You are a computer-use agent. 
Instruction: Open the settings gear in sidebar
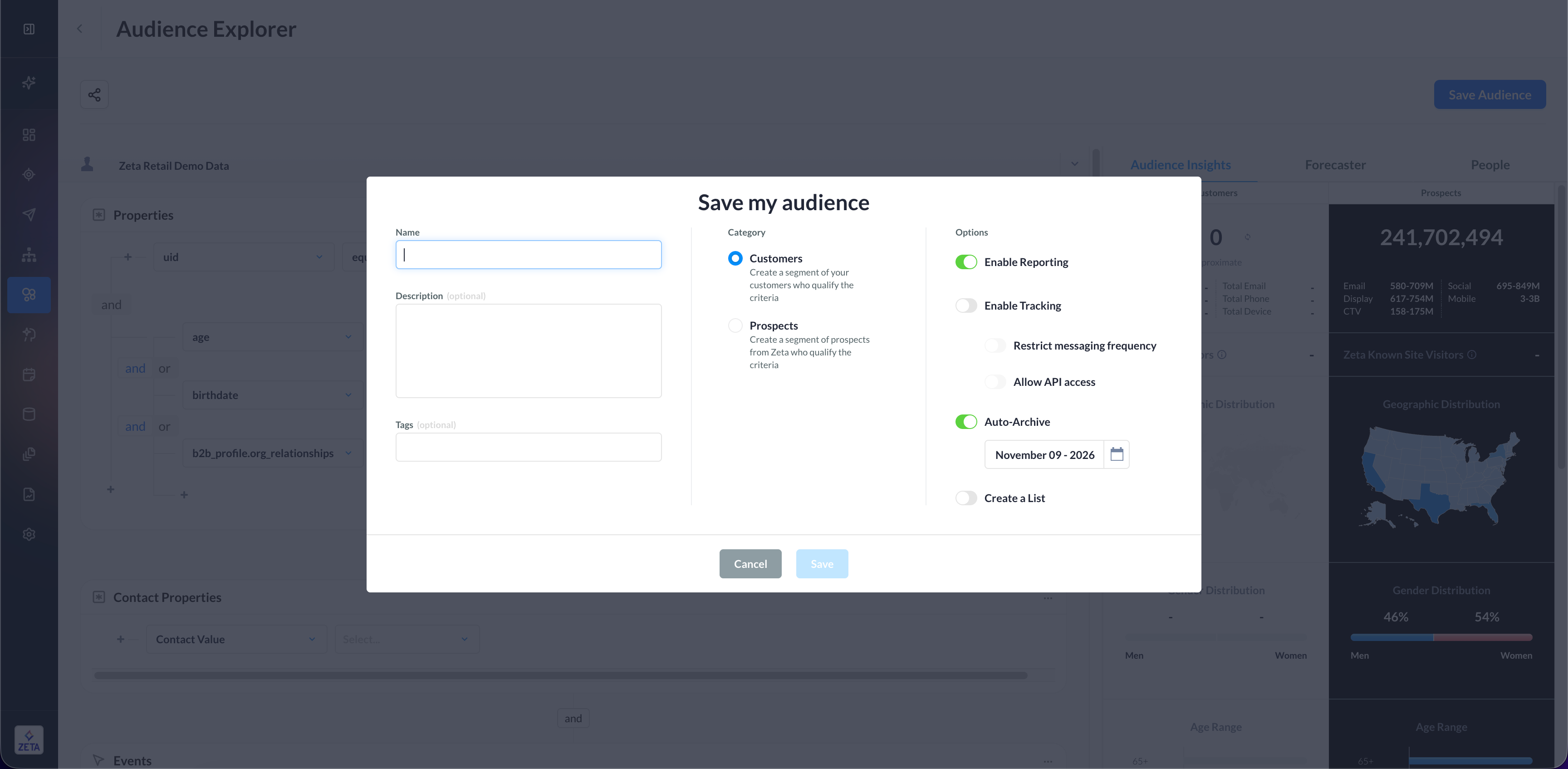(x=29, y=534)
